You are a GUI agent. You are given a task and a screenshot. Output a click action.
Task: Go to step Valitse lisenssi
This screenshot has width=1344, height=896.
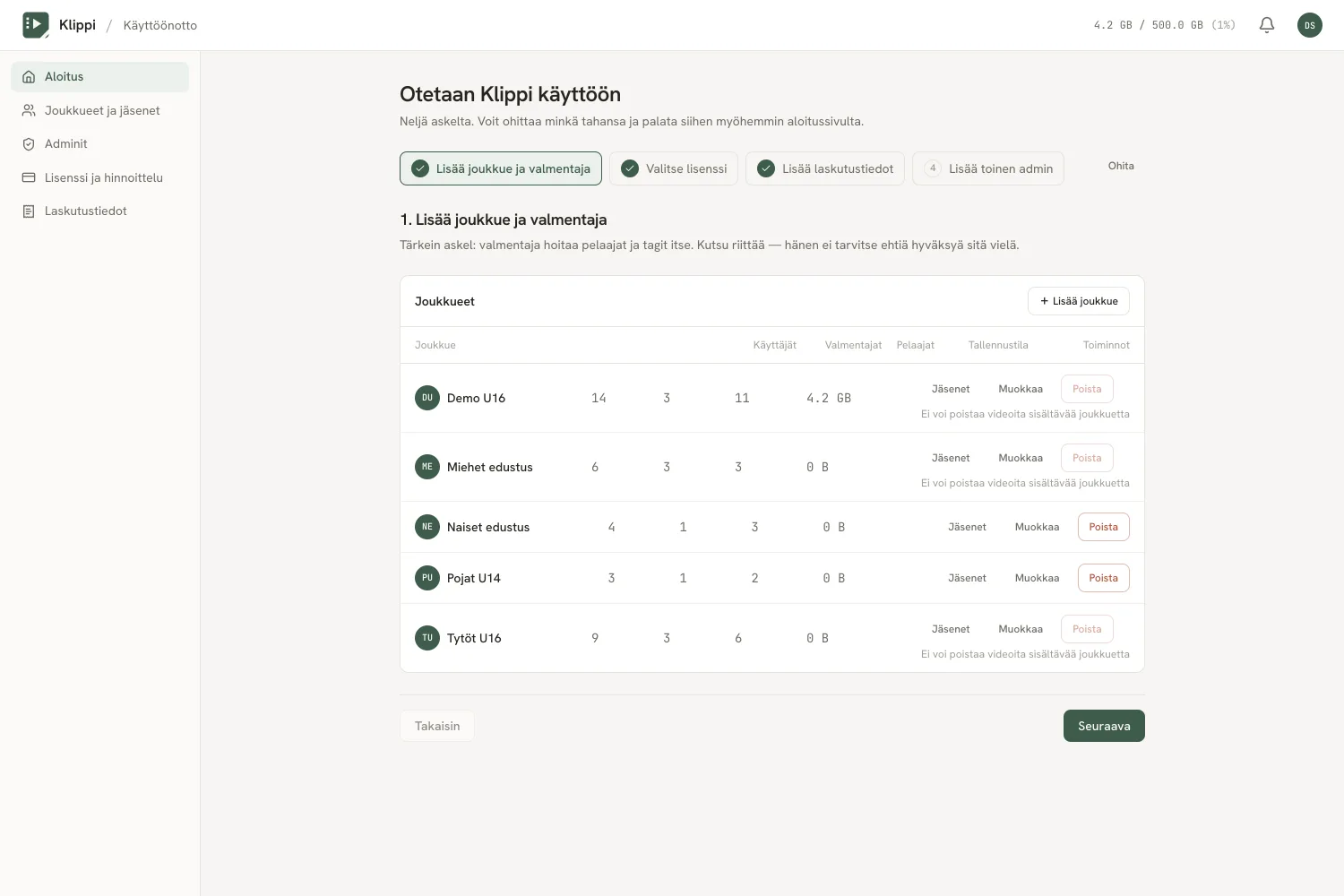(674, 168)
